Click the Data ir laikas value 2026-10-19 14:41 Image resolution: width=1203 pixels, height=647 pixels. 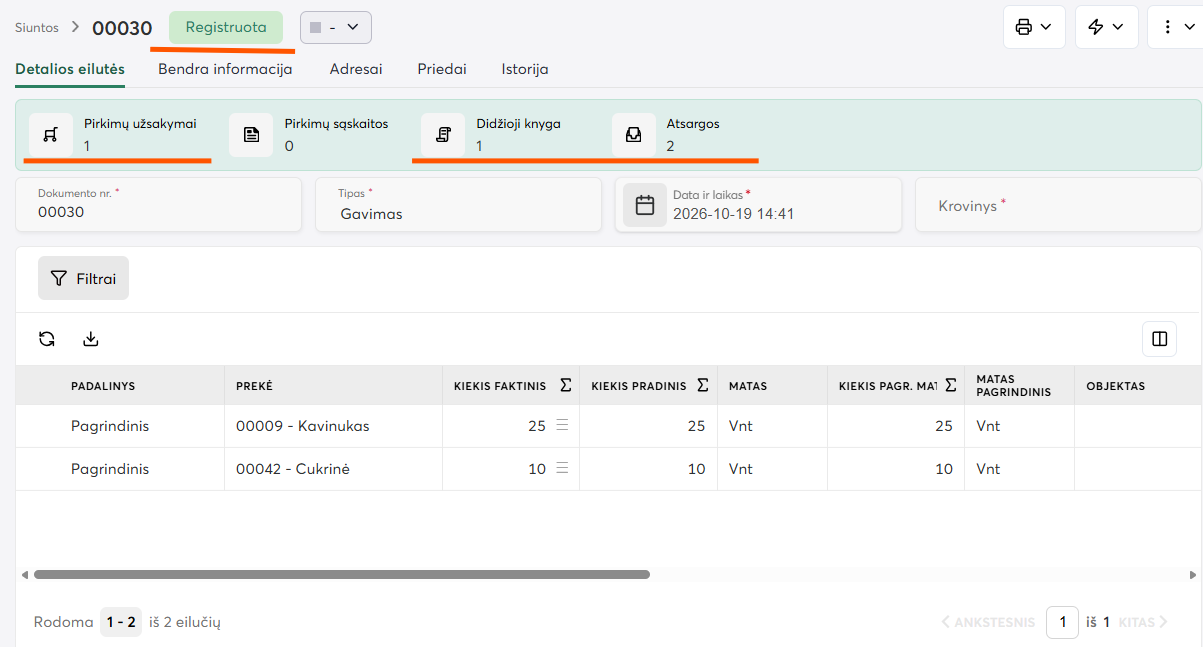click(734, 214)
